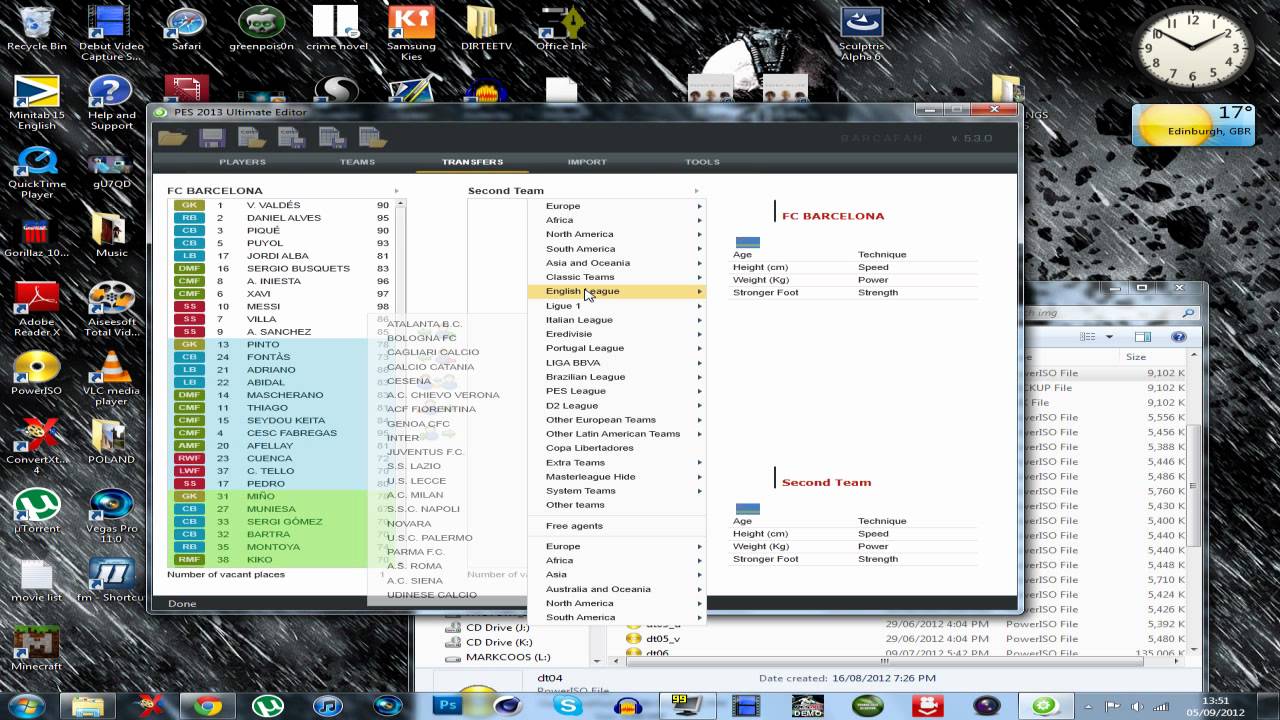Open Adobe Reader X desktop shortcut
The width and height of the screenshot is (1280, 720).
tap(37, 308)
